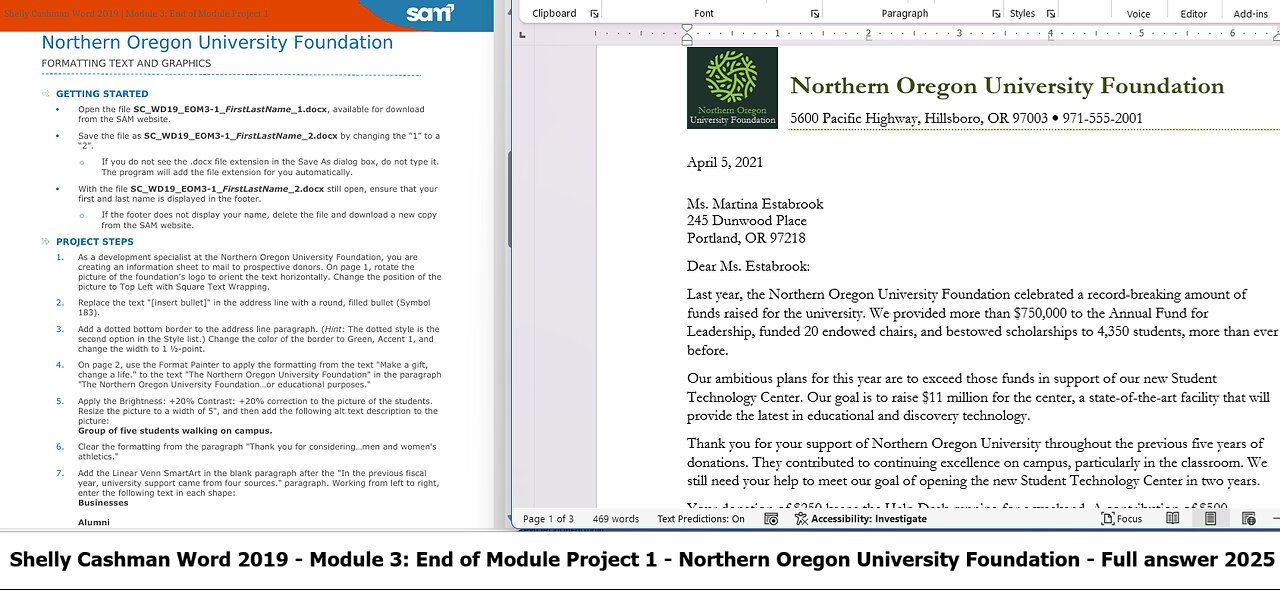1280x590 pixels.
Task: Click the Page 1 of 3 indicator
Action: click(x=548, y=519)
